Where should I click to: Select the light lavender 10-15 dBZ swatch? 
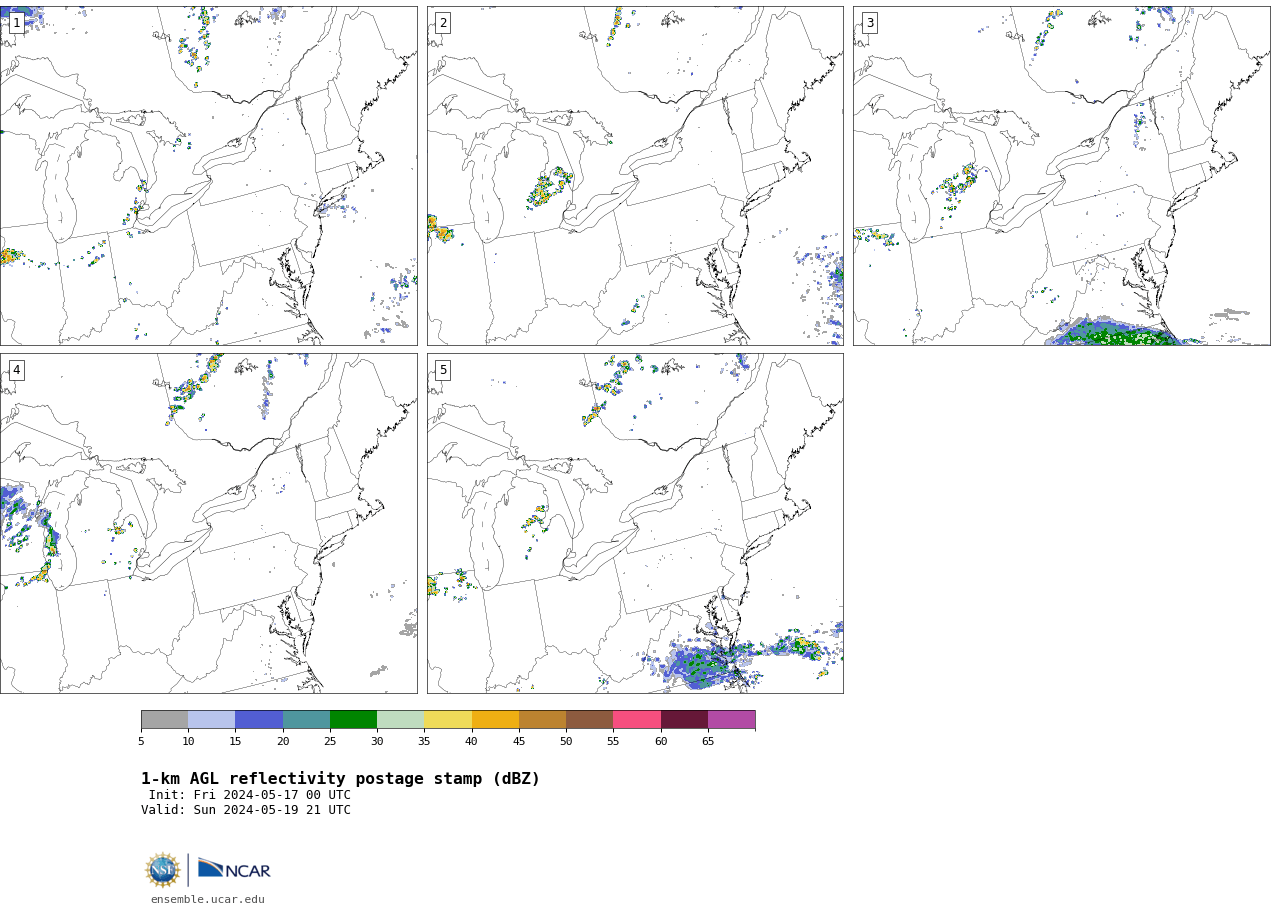tap(212, 720)
